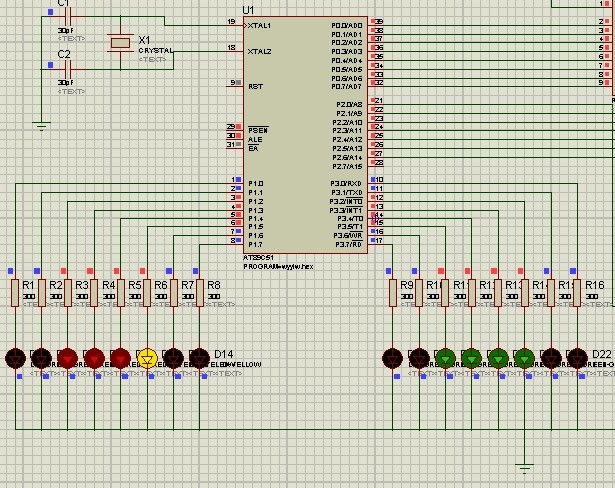Click the ground symbol below the capacitors

coord(40,125)
